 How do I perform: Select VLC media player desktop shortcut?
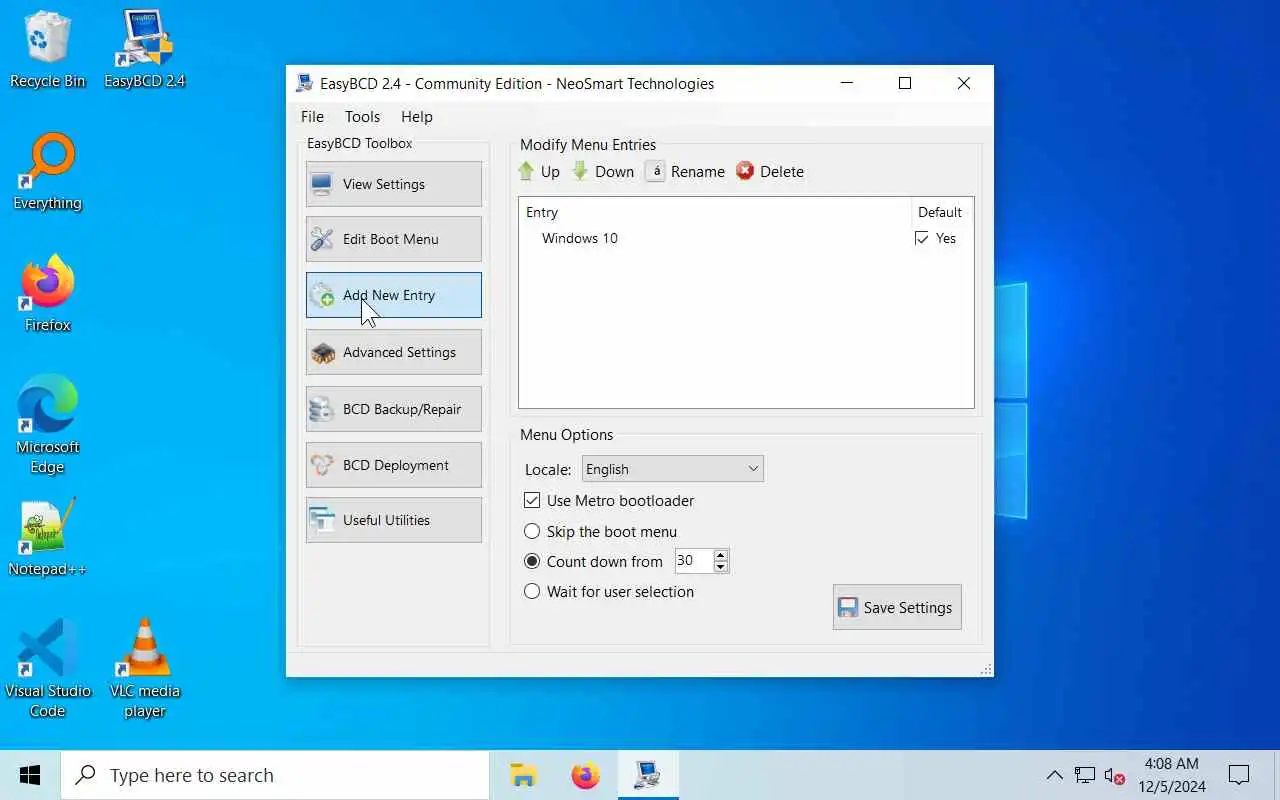pyautogui.click(x=145, y=668)
